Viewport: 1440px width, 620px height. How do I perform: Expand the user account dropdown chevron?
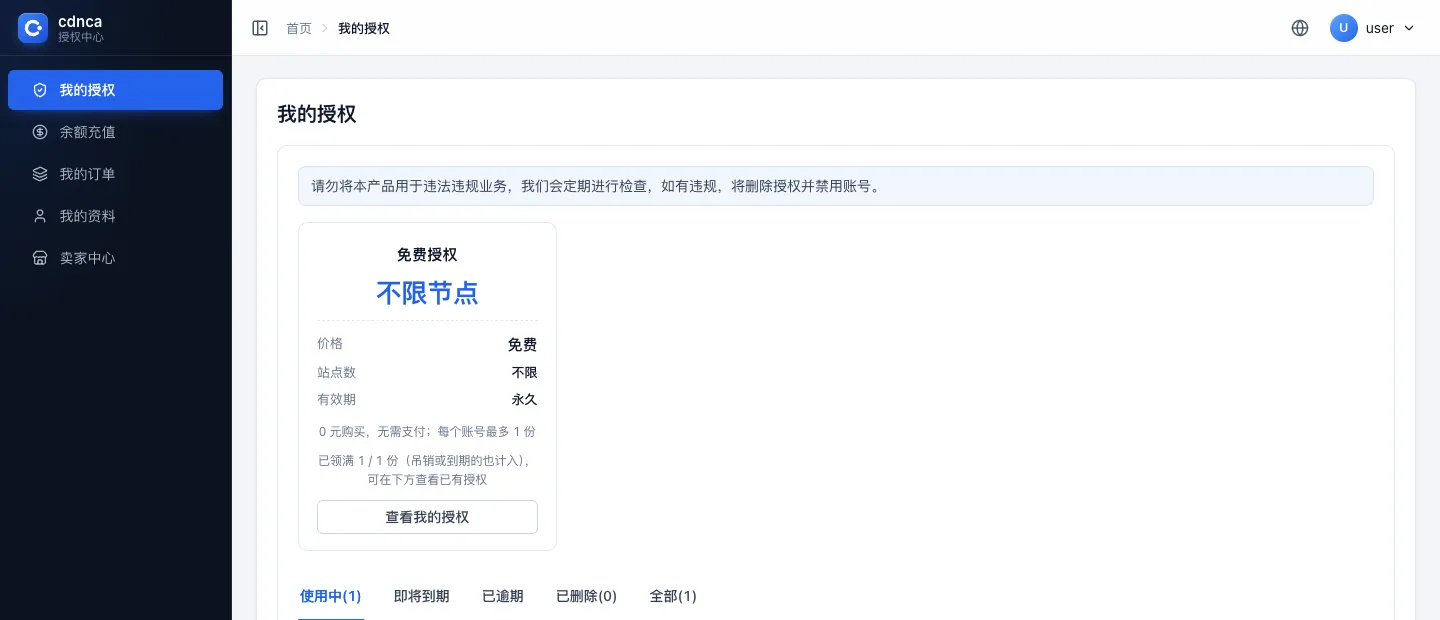click(1409, 28)
